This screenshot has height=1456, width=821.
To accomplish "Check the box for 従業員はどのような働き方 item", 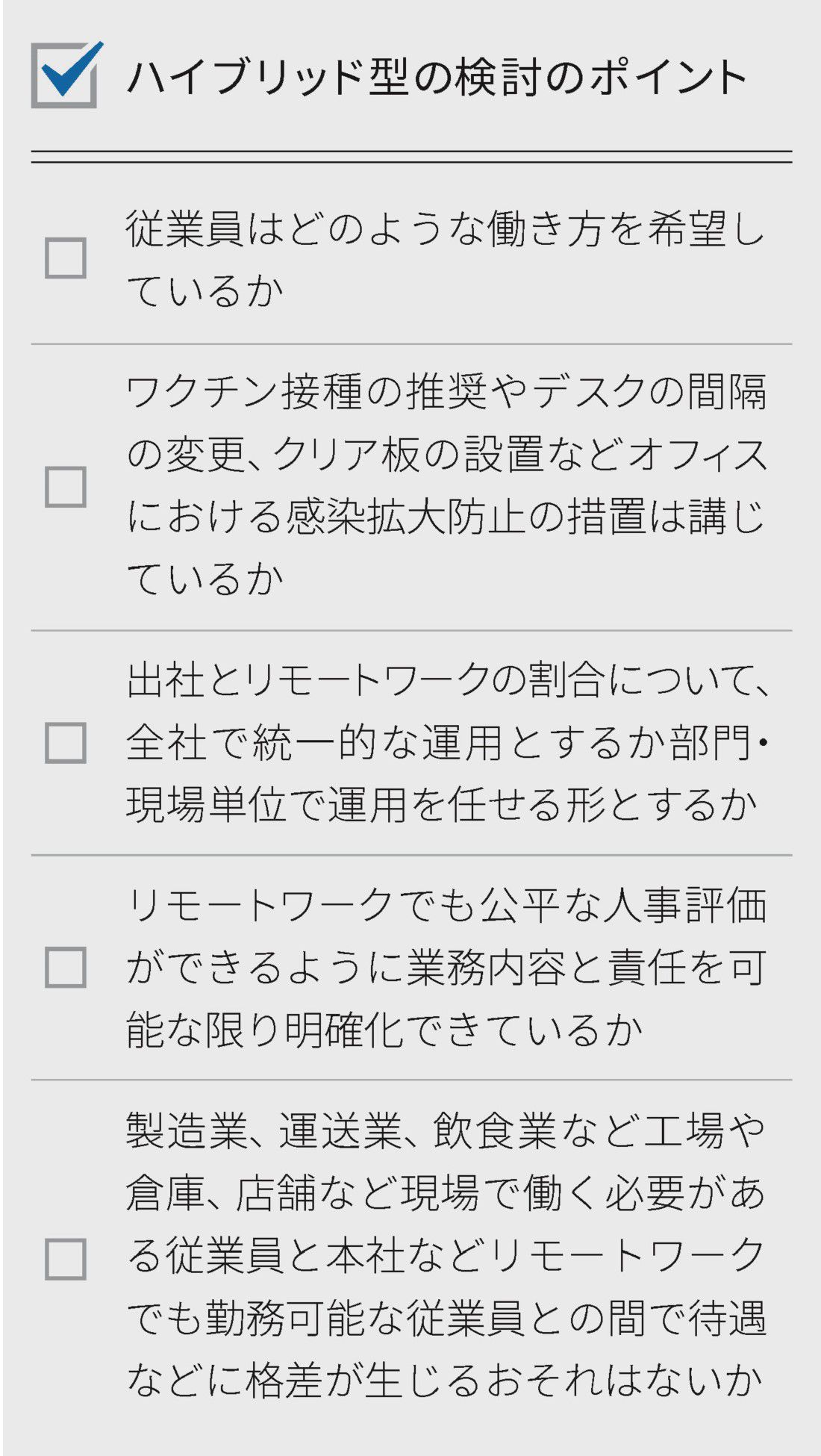I will 66,258.
